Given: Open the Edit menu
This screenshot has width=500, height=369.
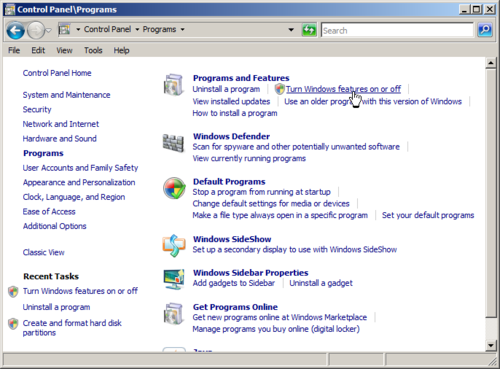Looking at the screenshot, I should [x=38, y=50].
